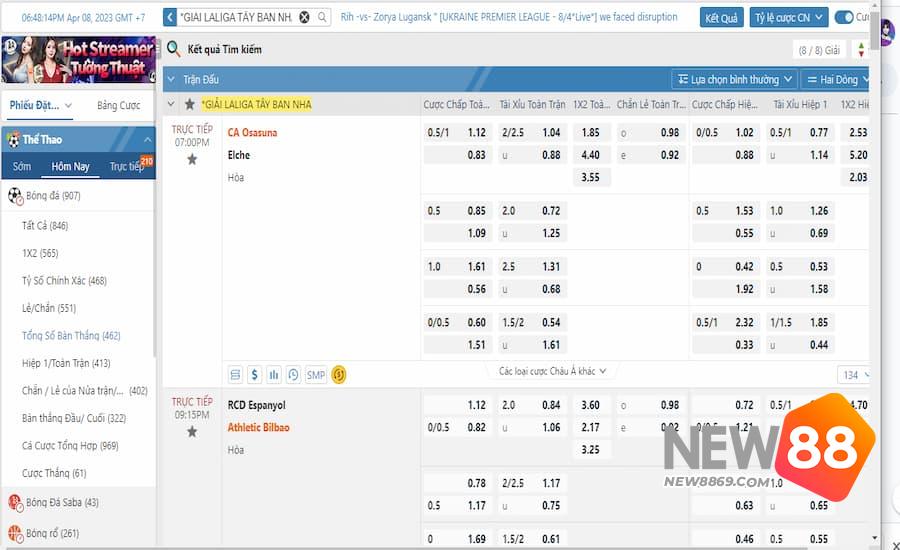
Task: Open the bar chart statistics icon
Action: pyautogui.click(x=273, y=375)
